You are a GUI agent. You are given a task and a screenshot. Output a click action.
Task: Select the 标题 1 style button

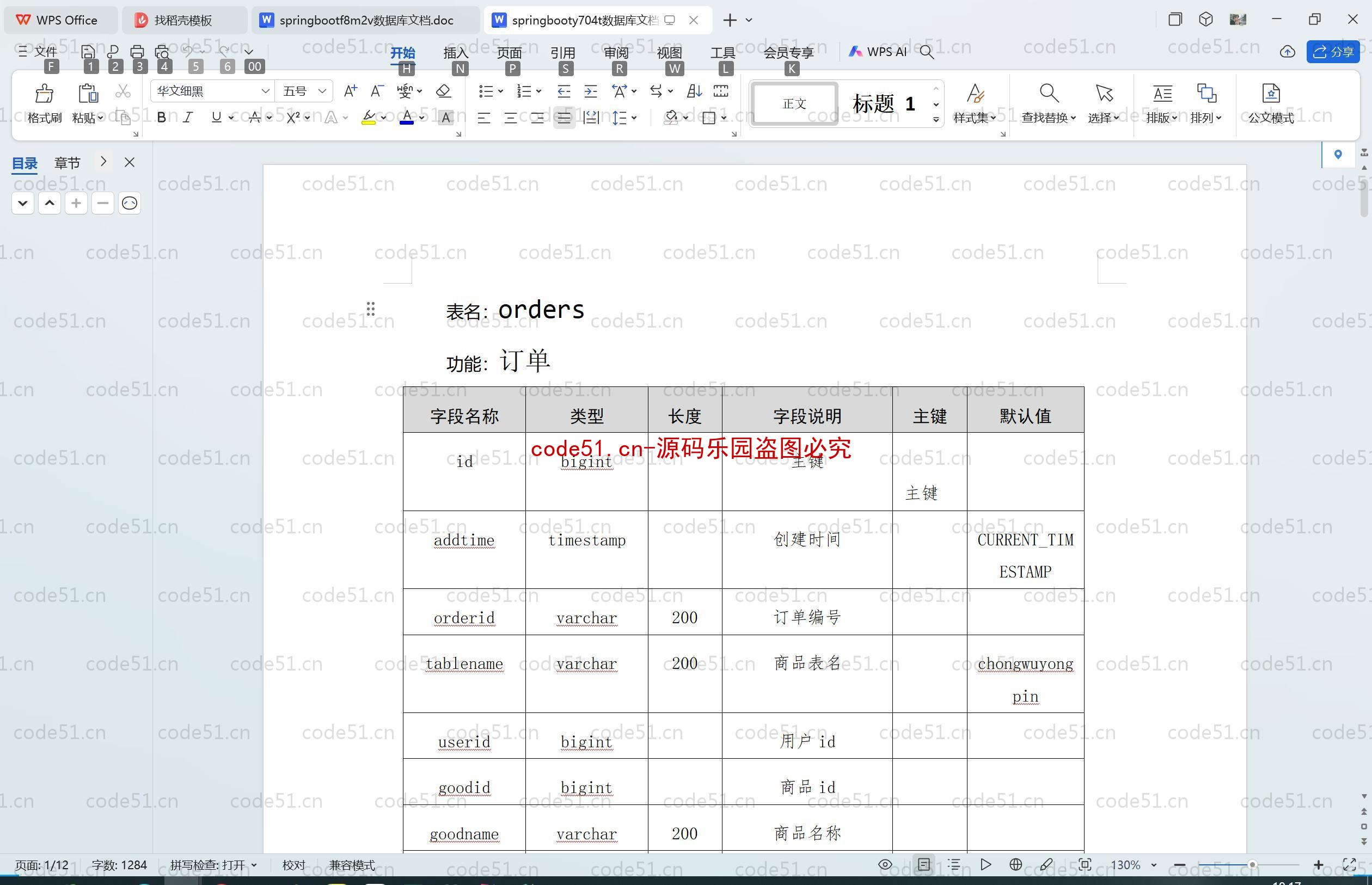884,103
